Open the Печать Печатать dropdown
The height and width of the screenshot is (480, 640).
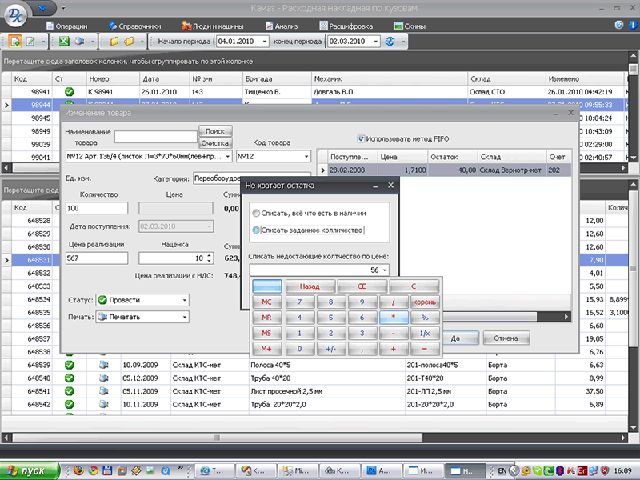click(184, 317)
